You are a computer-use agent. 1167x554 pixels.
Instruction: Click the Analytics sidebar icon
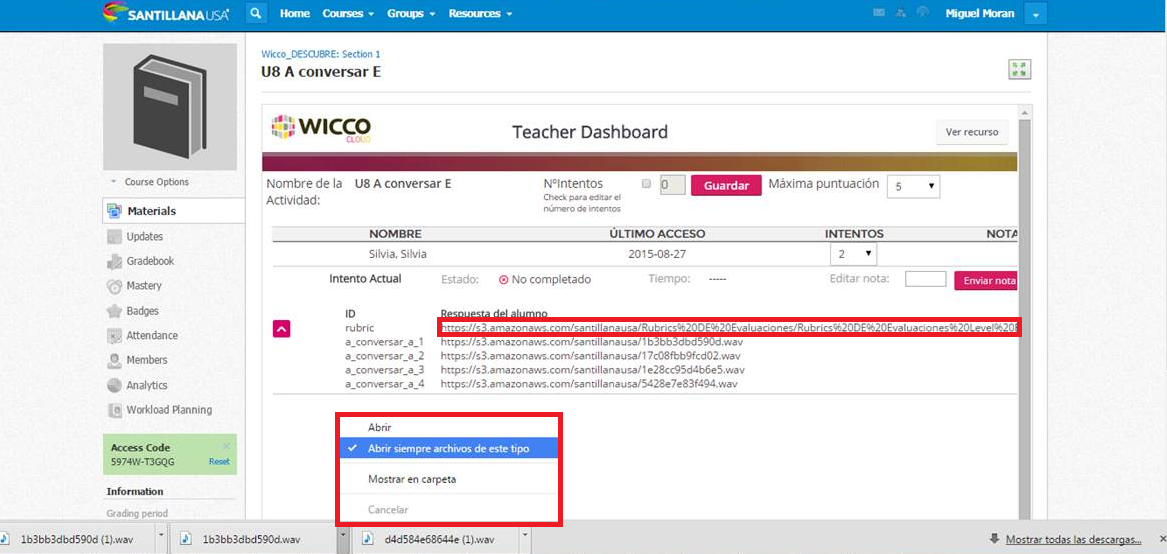pos(114,385)
